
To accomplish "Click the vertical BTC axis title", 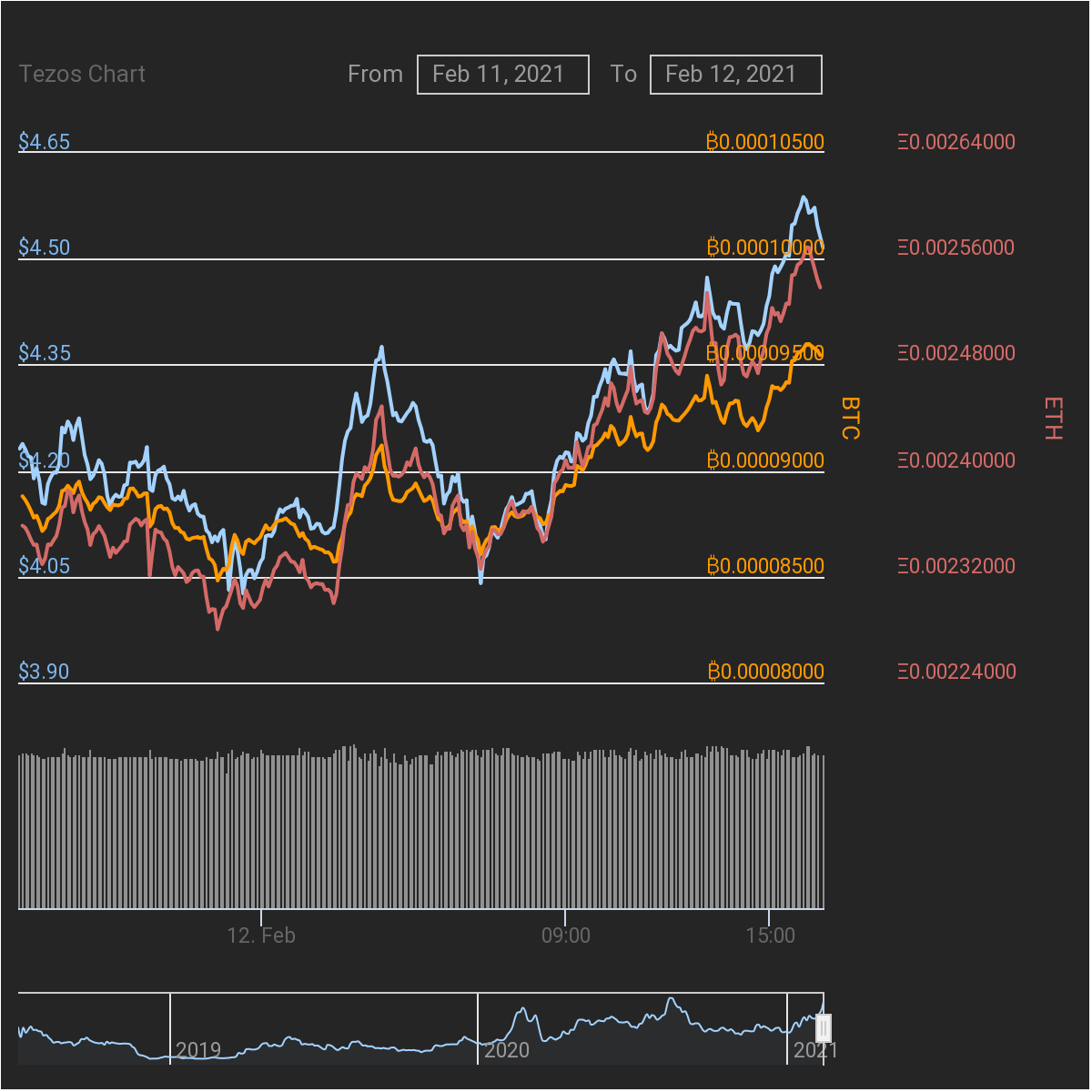I will pyautogui.click(x=849, y=418).
